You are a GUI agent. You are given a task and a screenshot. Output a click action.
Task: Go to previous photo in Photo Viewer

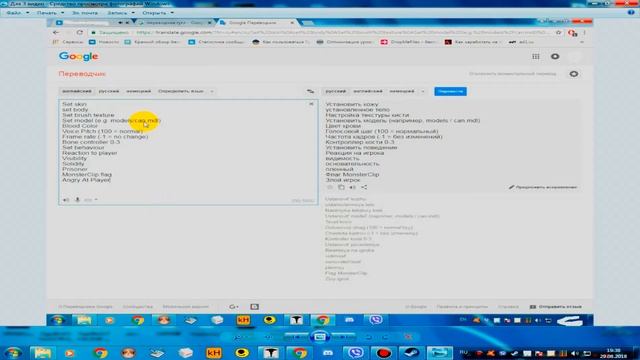click(x=296, y=337)
